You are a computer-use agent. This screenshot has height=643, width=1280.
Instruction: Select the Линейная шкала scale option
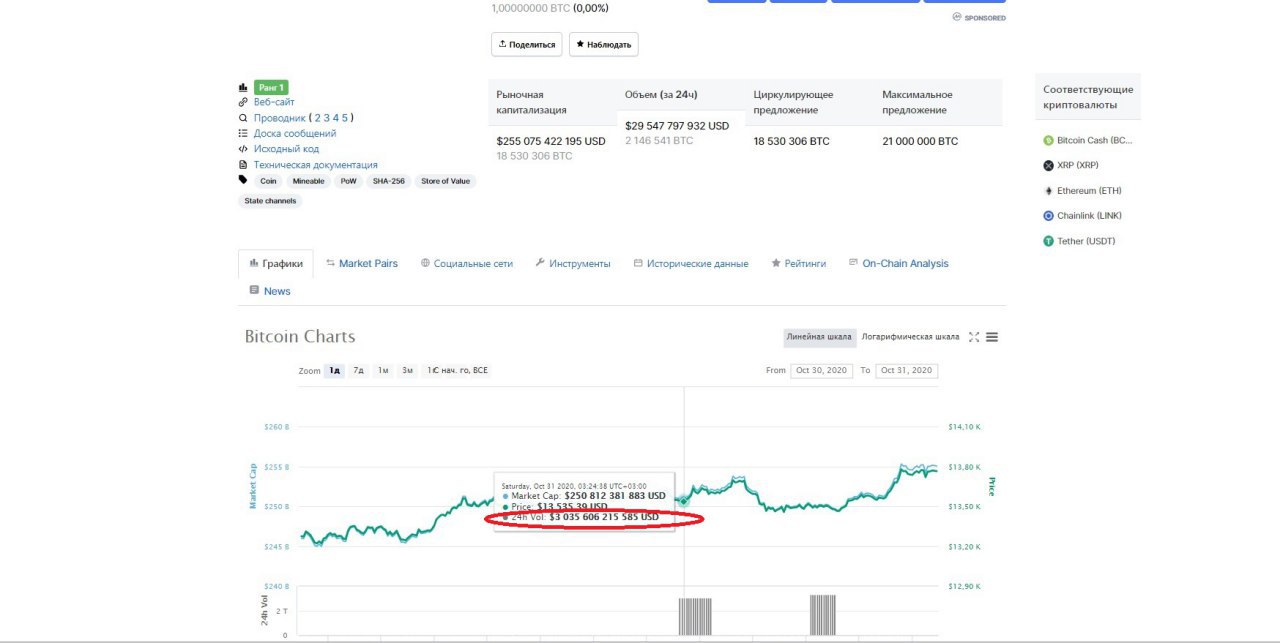coord(818,337)
